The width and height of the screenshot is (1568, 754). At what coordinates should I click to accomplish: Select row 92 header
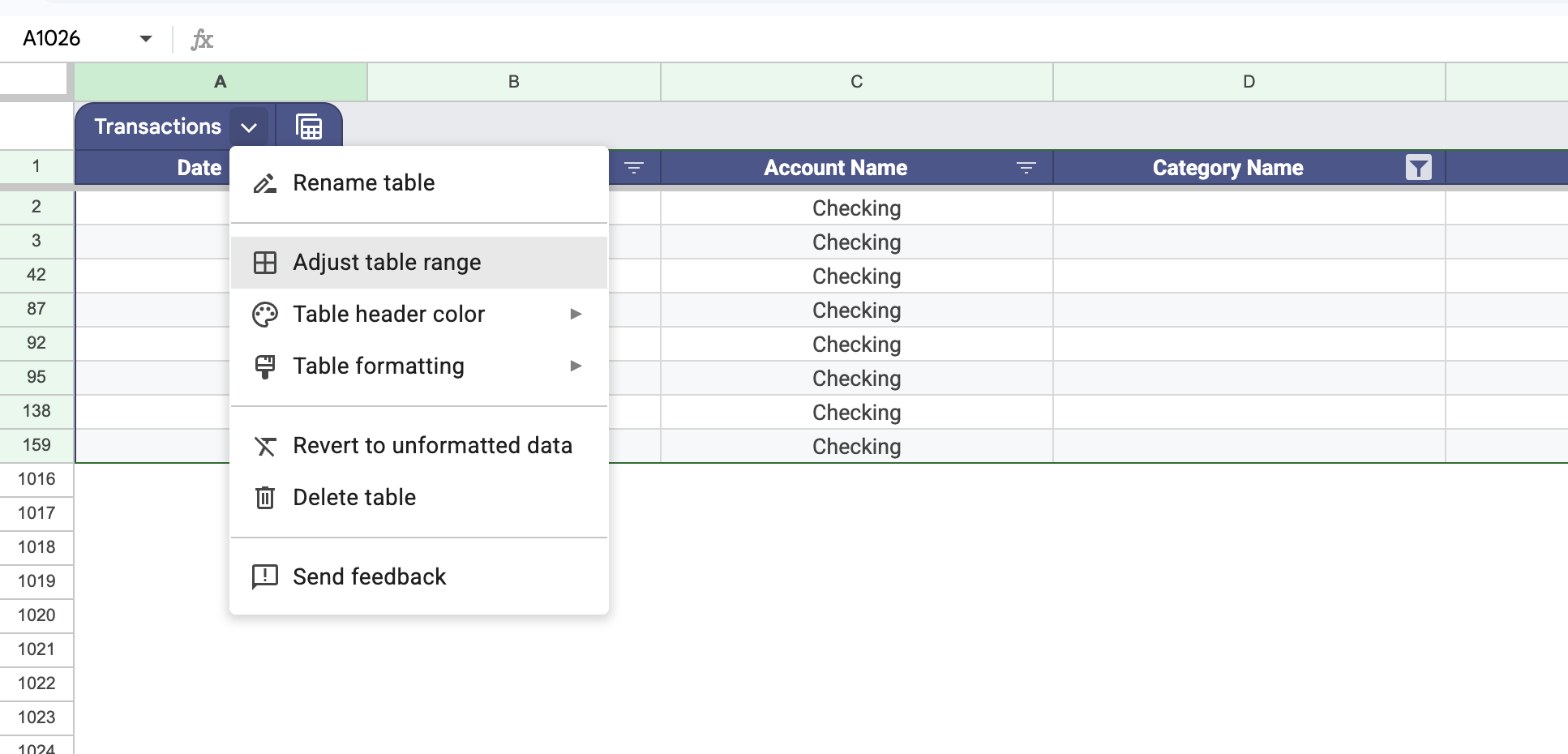[x=36, y=343]
